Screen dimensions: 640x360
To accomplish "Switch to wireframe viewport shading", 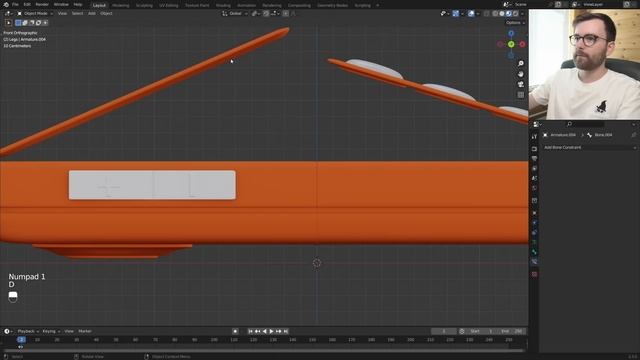I will tap(495, 13).
